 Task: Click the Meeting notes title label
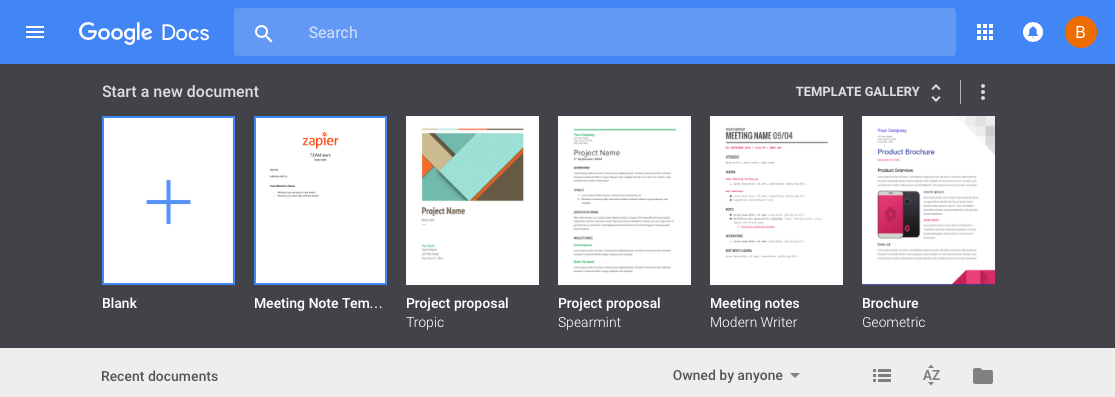click(x=755, y=304)
